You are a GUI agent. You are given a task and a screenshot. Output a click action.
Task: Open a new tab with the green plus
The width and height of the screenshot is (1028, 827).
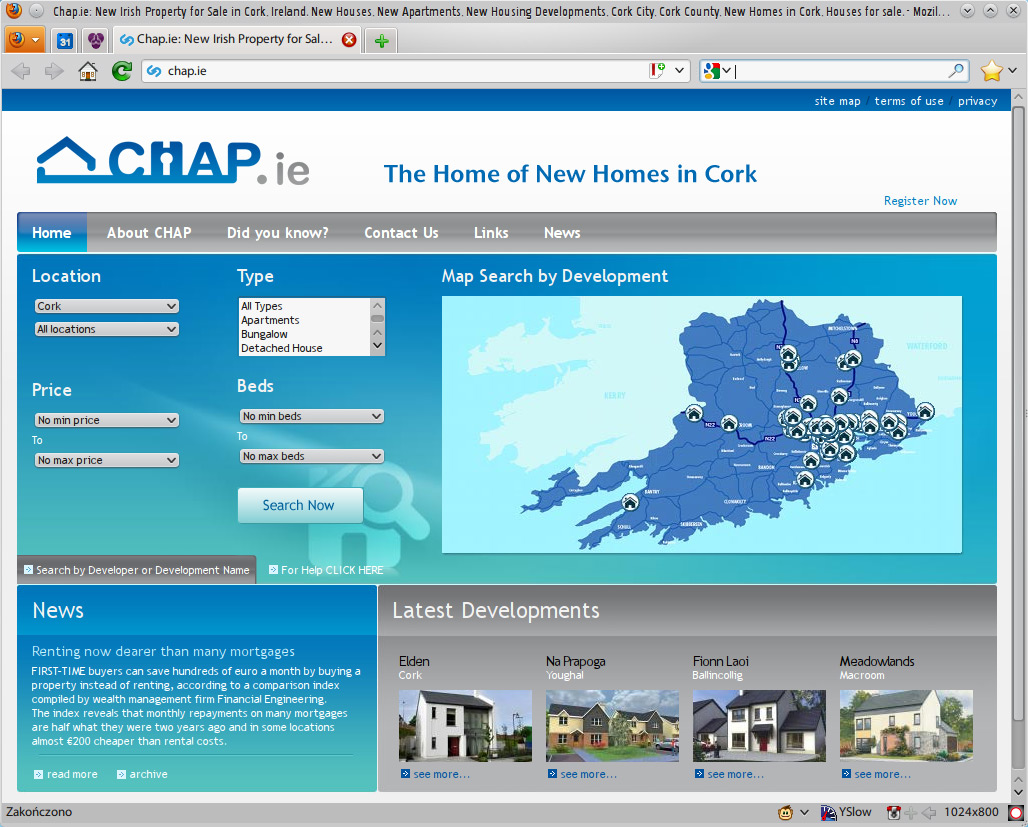(x=382, y=41)
